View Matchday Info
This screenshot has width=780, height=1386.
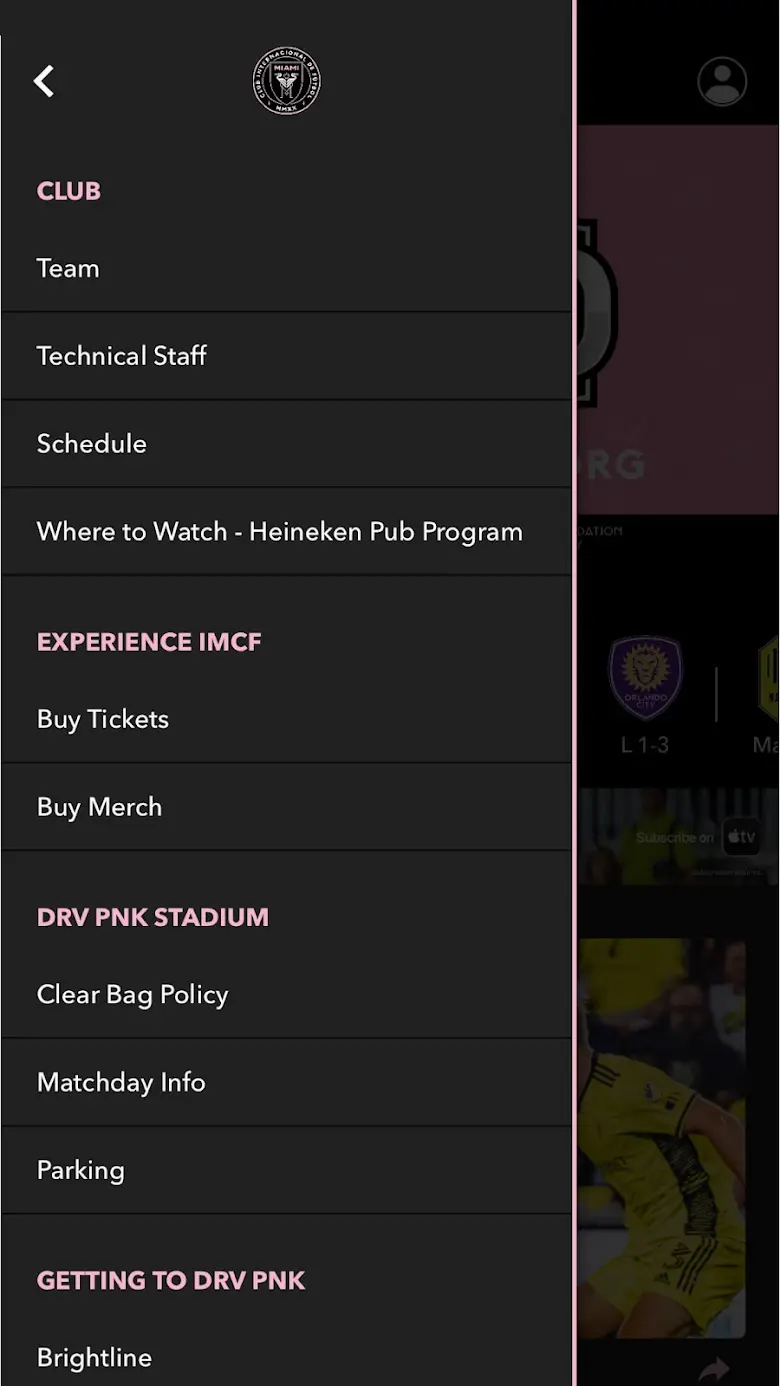click(286, 1083)
